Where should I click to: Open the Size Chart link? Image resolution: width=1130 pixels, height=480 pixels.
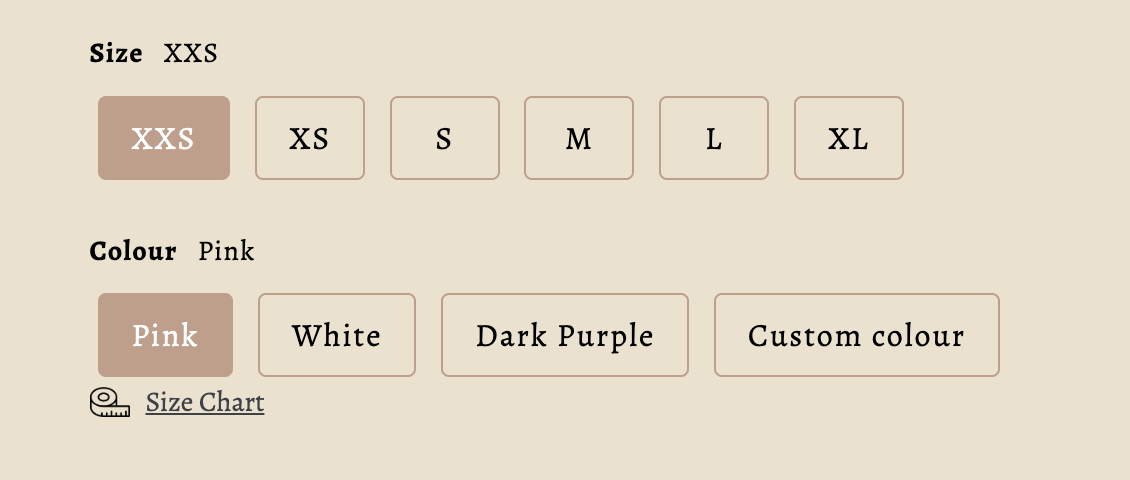coord(205,403)
